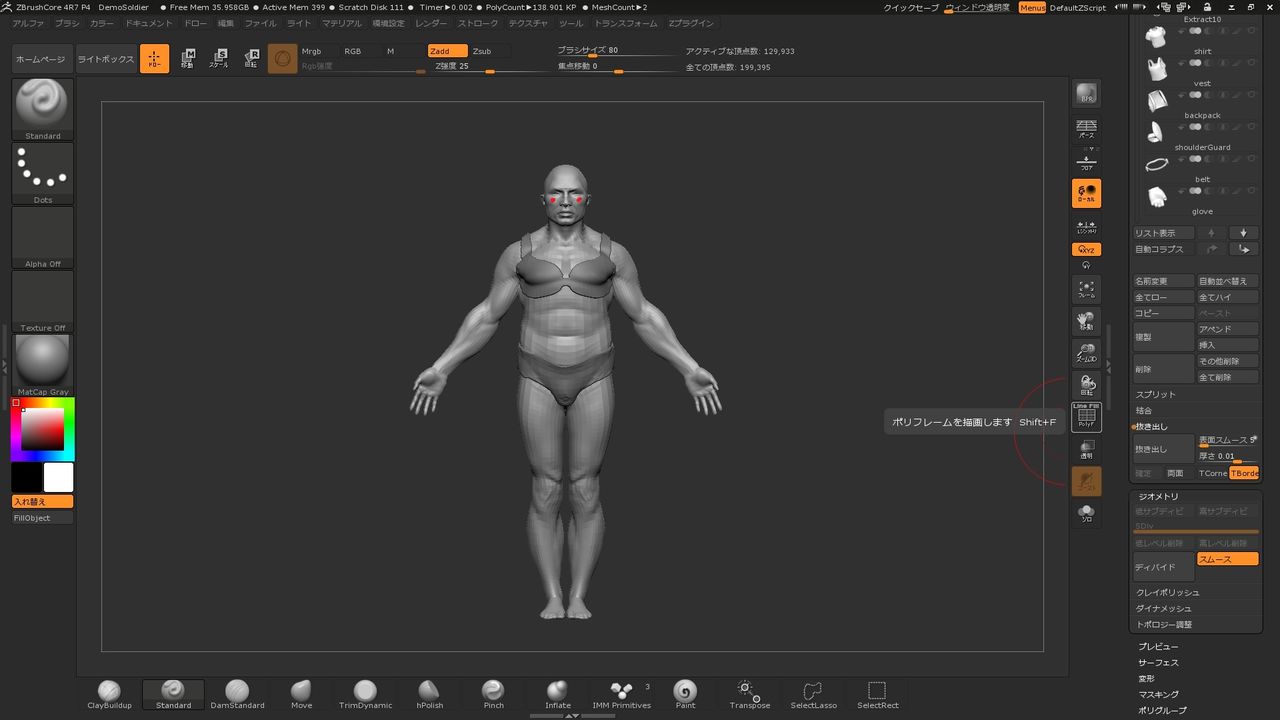Click the ライトボックス button
This screenshot has width=1280, height=720.
click(106, 59)
